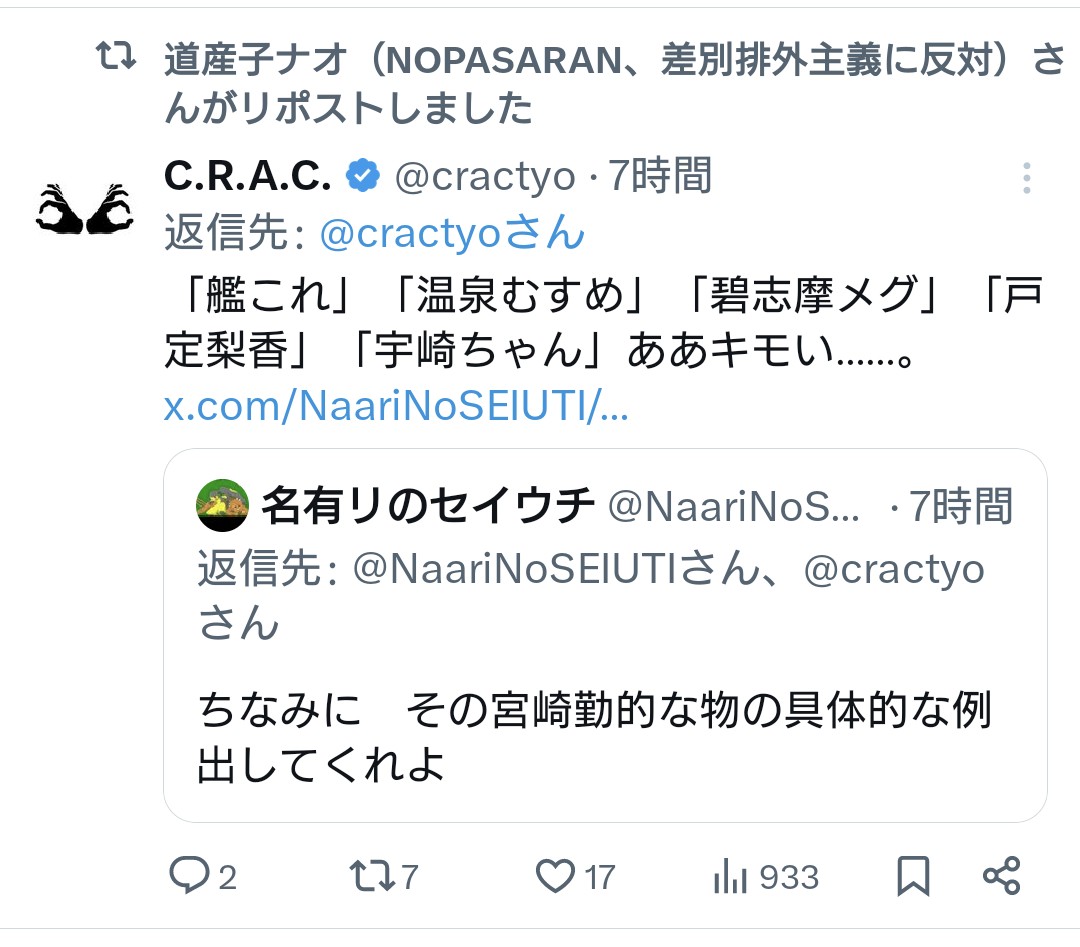Open the x.com/NaariNoSEIUTI link
The image size is (1080, 947).
[396, 408]
